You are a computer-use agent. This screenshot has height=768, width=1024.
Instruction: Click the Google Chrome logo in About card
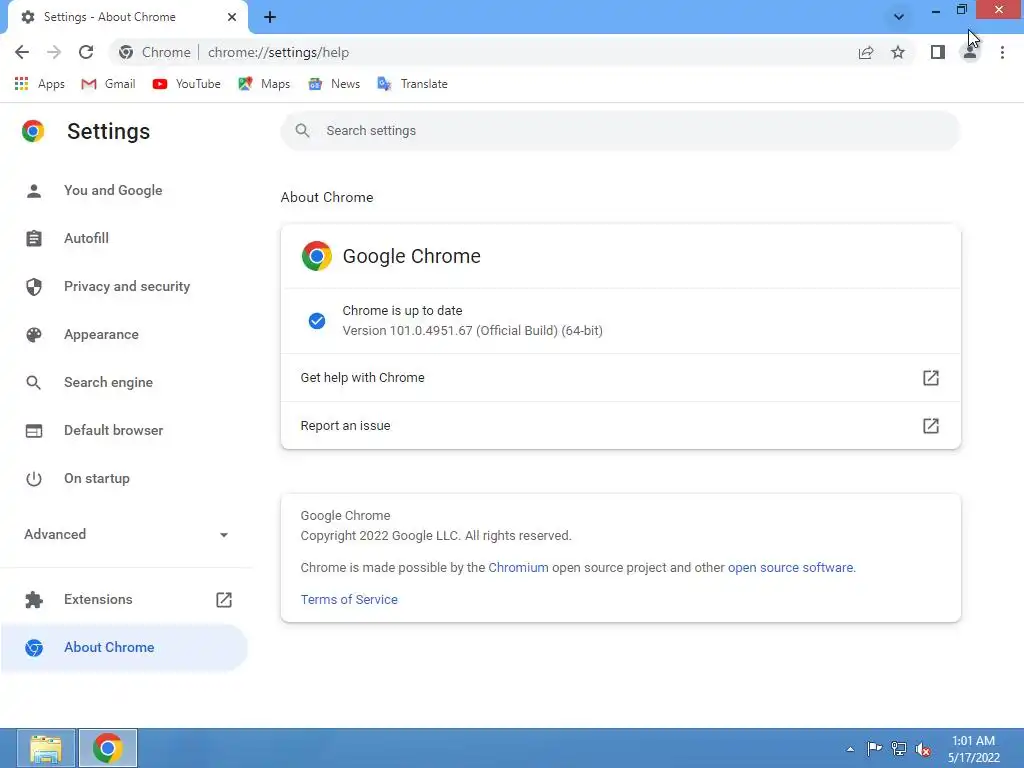point(317,256)
